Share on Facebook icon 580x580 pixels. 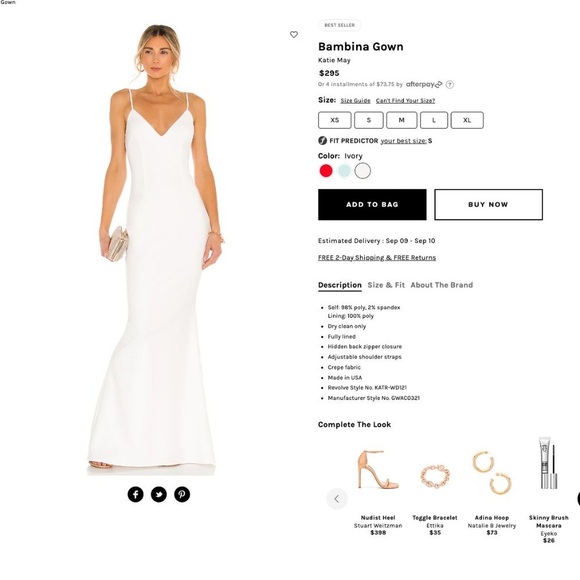coord(135,494)
